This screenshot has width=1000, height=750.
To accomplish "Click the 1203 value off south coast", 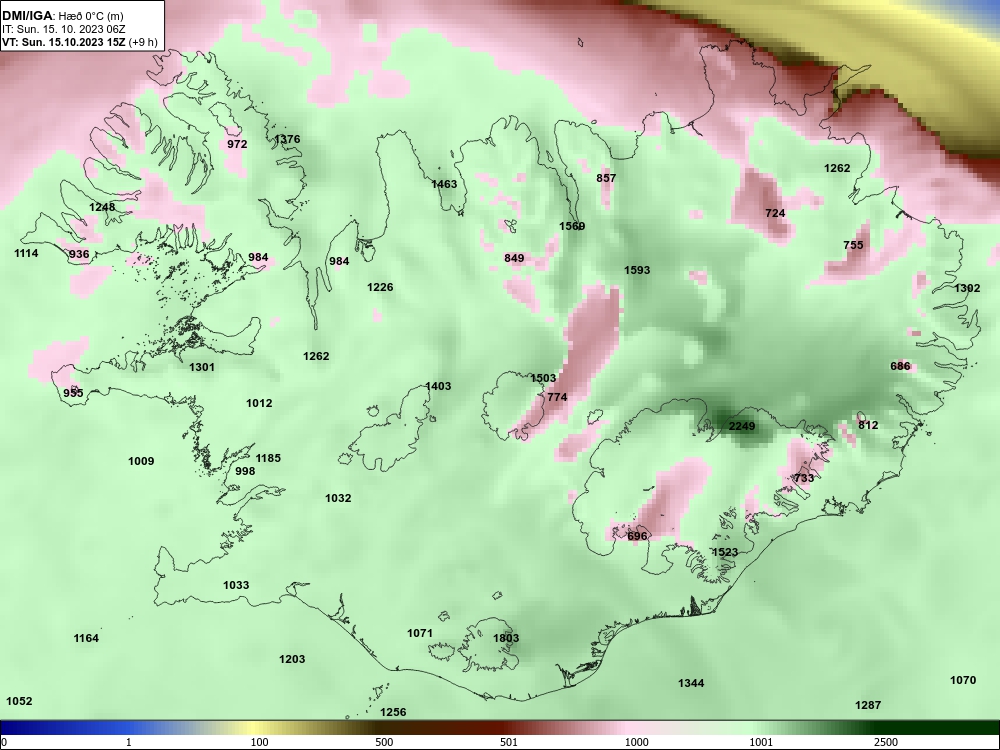I will pyautogui.click(x=291, y=659).
